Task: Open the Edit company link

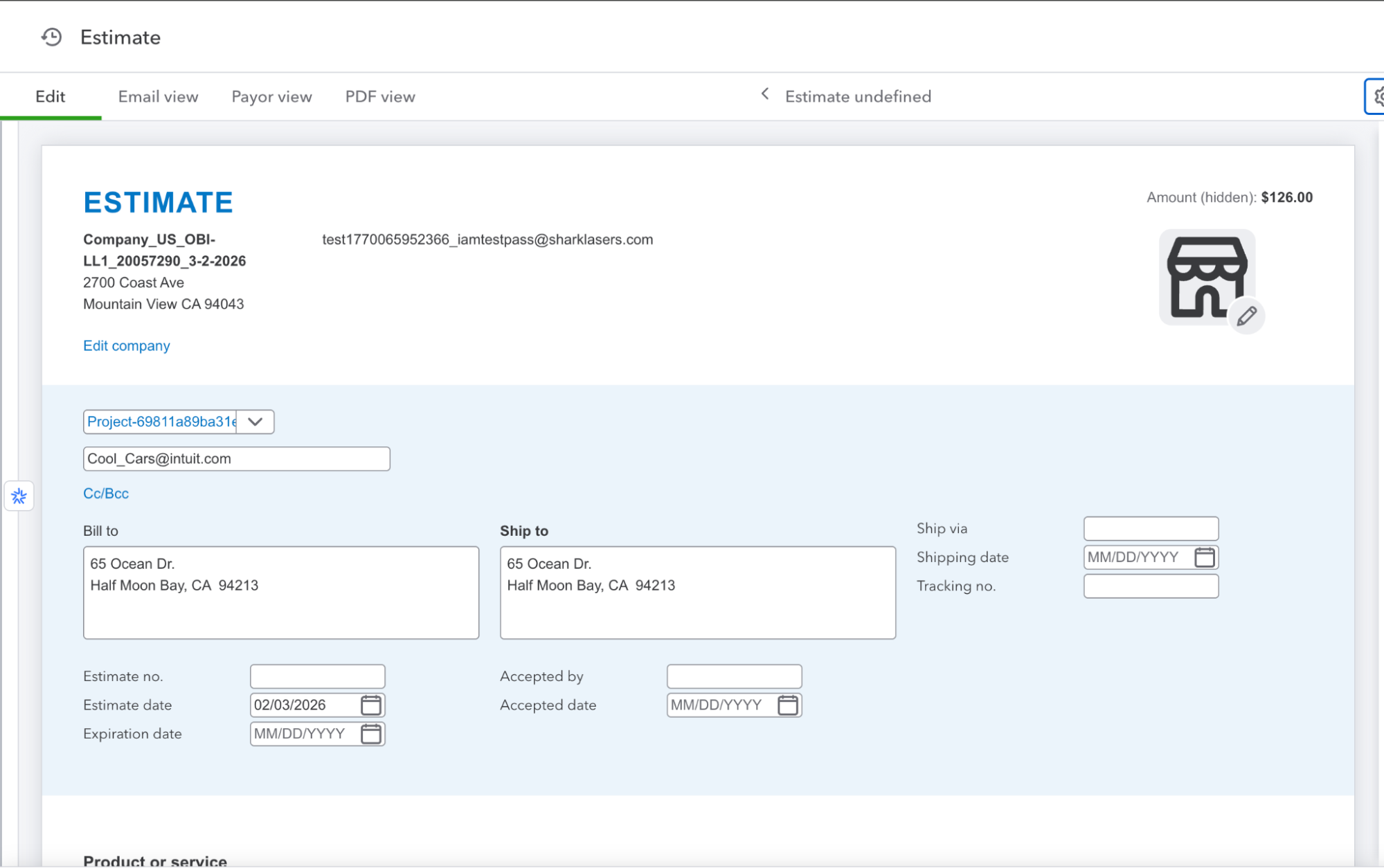Action: click(x=126, y=345)
